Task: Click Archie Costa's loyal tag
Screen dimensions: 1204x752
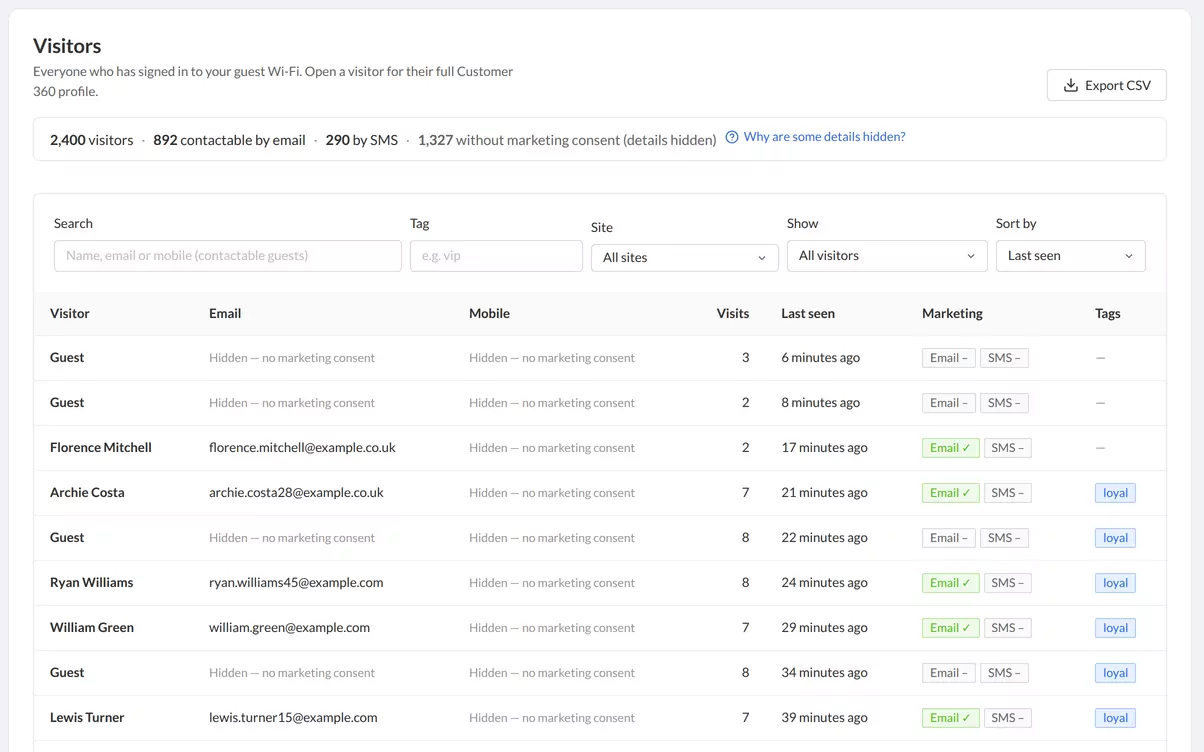Action: click(1115, 493)
